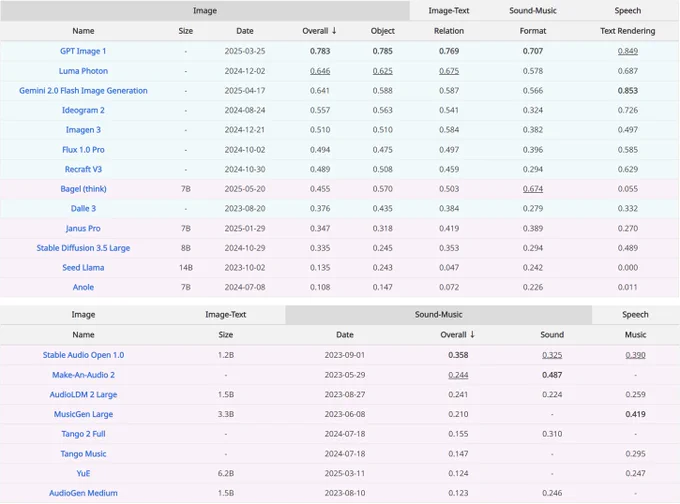This screenshot has width=680, height=504.
Task: Open AudioGen Medium link
Action: click(x=83, y=493)
